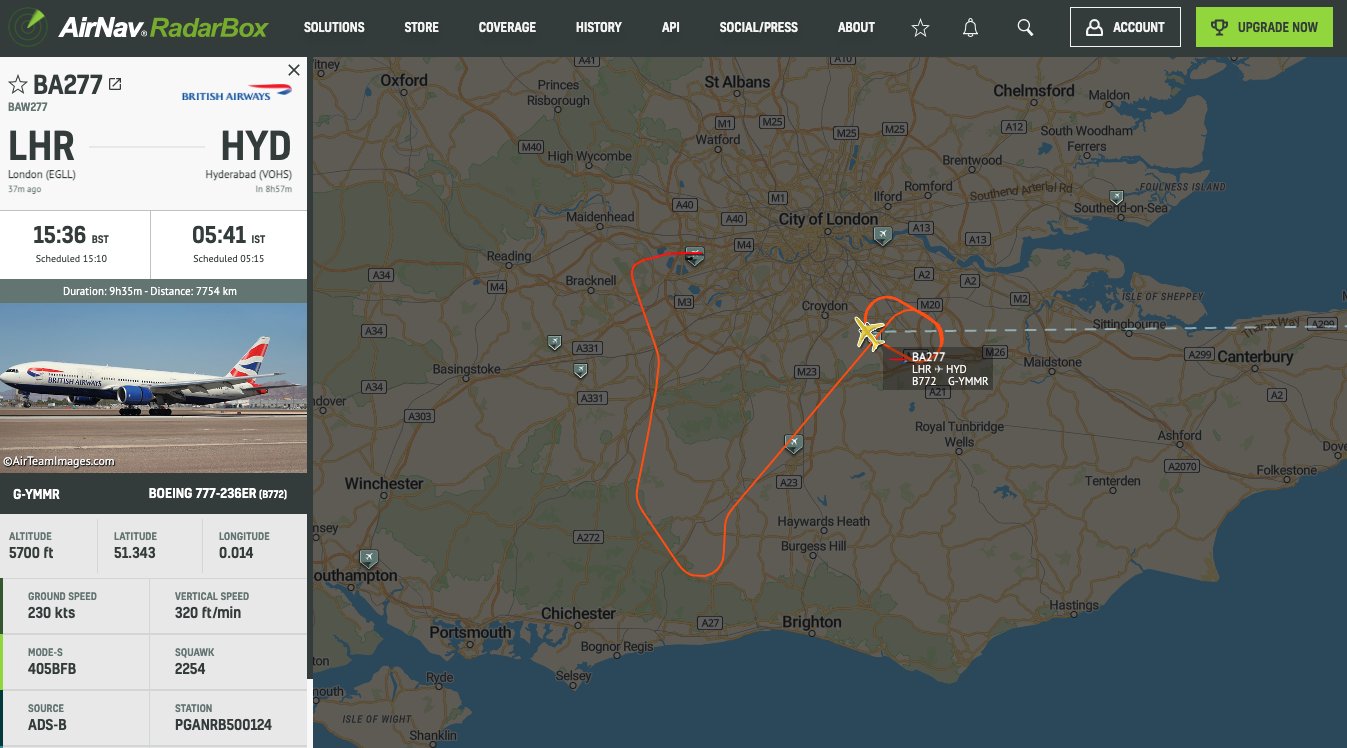Click the Upgrade Now button
This screenshot has width=1347, height=748.
click(x=1264, y=27)
